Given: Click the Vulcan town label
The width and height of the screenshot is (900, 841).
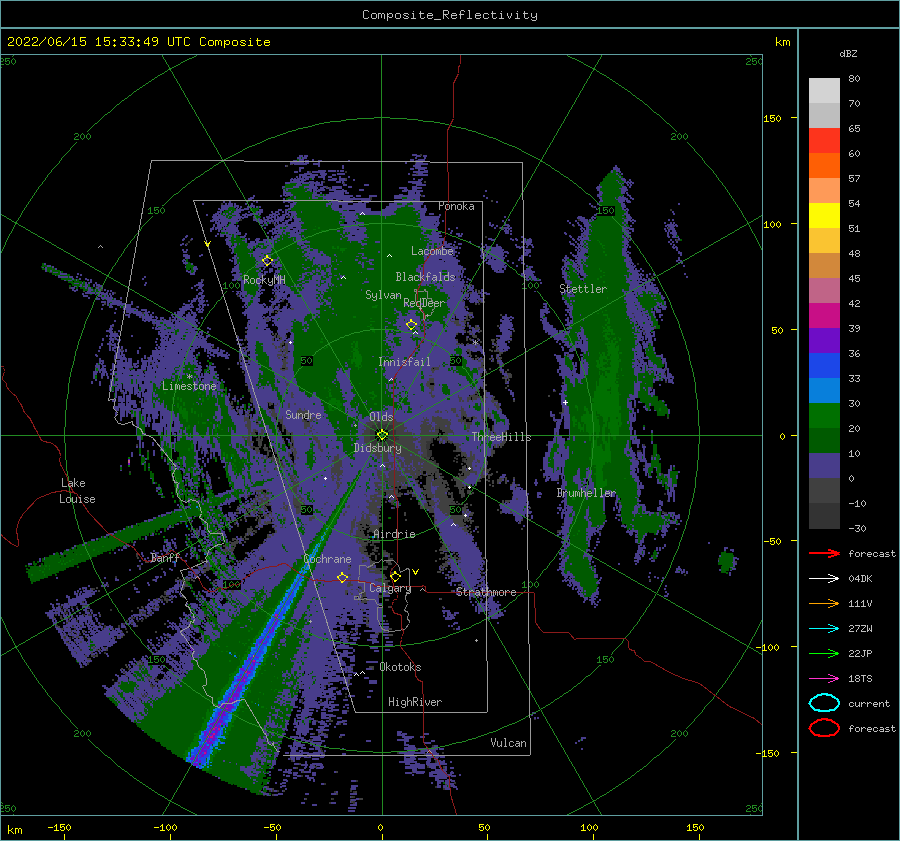Looking at the screenshot, I should (509, 743).
